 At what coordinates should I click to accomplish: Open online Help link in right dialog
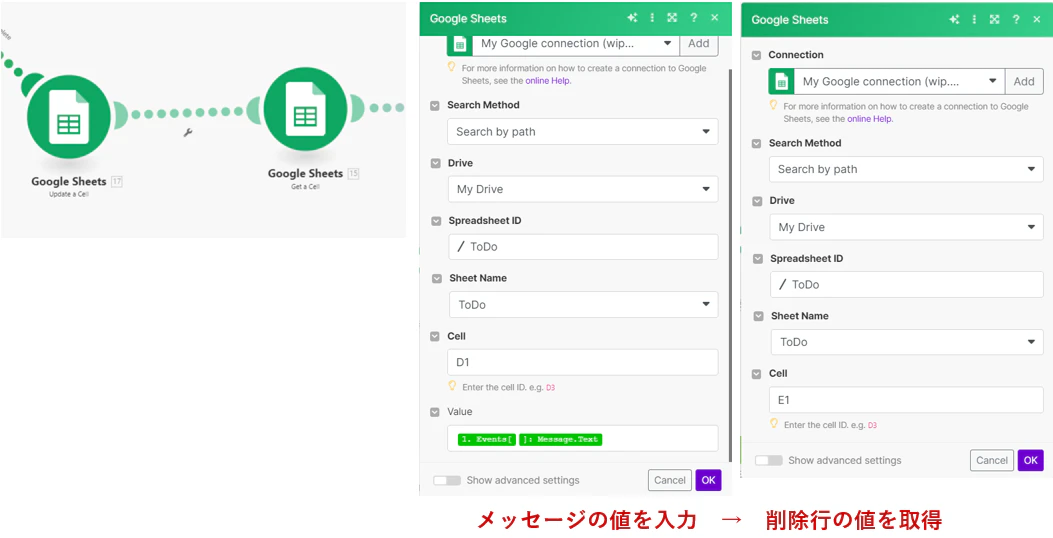[870, 118]
